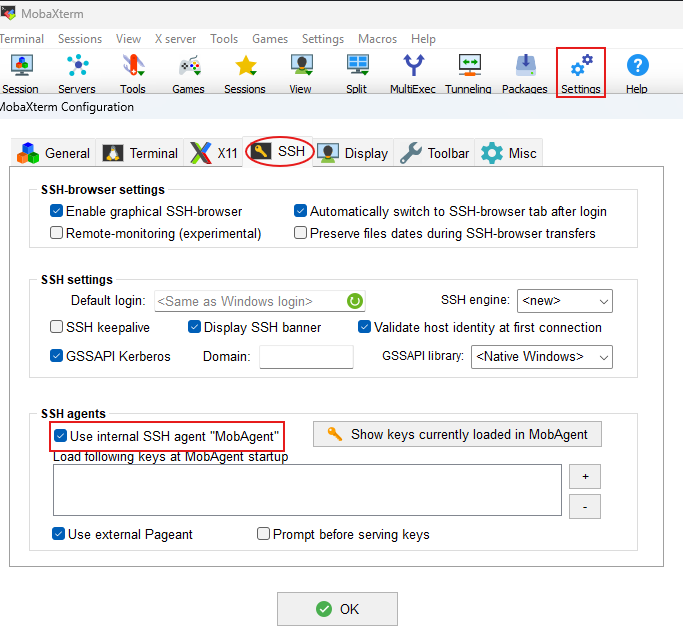Viewport: 683px width, 631px height.
Task: Click the Games gamepad toolbar icon
Action: 189,74
